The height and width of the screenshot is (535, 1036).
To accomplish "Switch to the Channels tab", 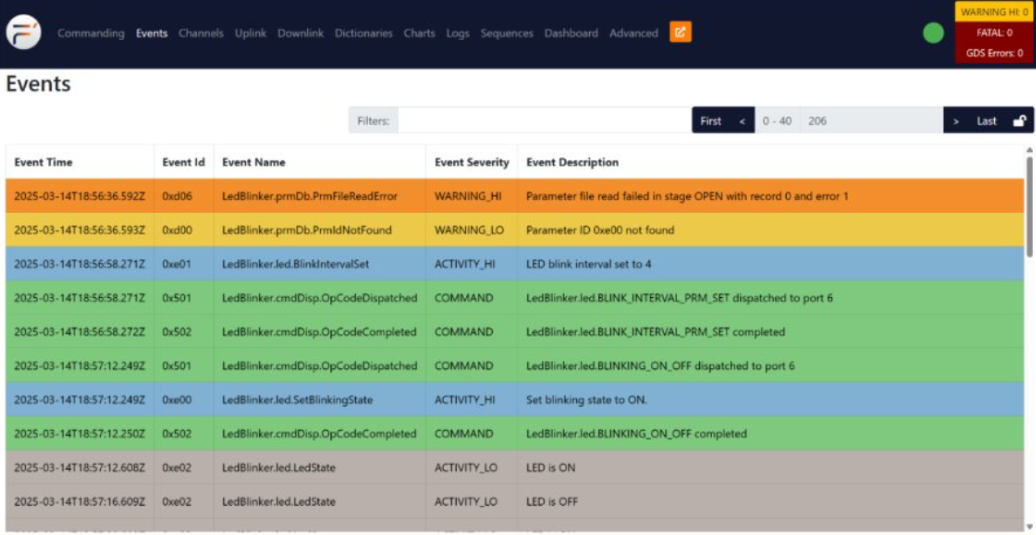I will click(x=201, y=33).
